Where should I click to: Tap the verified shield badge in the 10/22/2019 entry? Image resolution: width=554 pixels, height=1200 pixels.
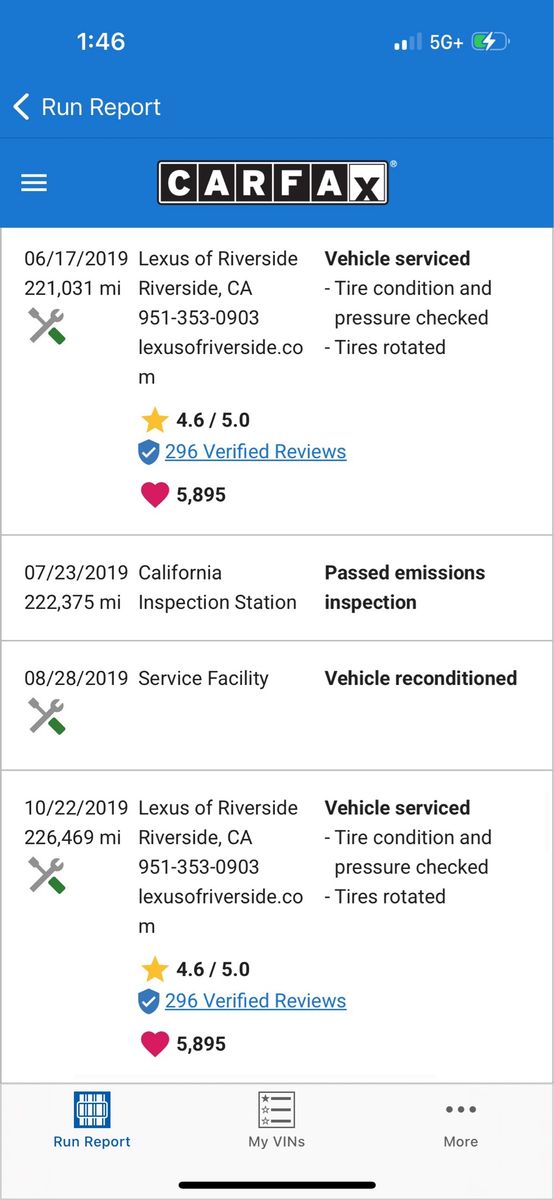click(149, 1001)
